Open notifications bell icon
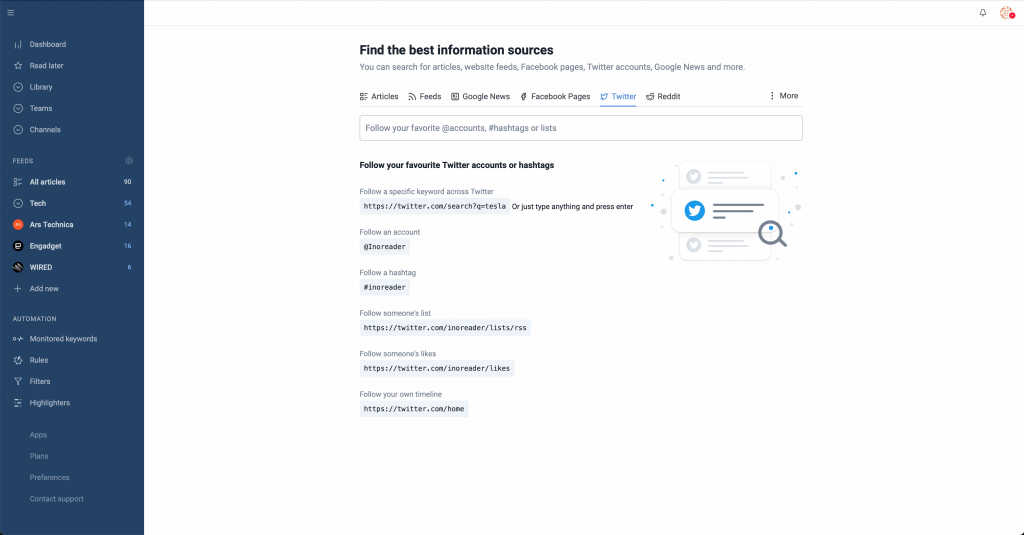Image resolution: width=1024 pixels, height=535 pixels. tap(982, 12)
